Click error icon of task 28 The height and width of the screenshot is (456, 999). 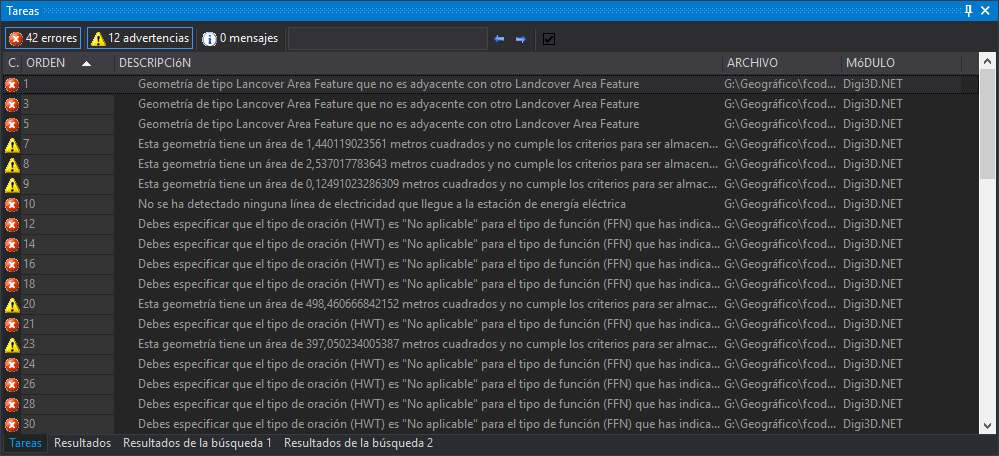point(11,404)
